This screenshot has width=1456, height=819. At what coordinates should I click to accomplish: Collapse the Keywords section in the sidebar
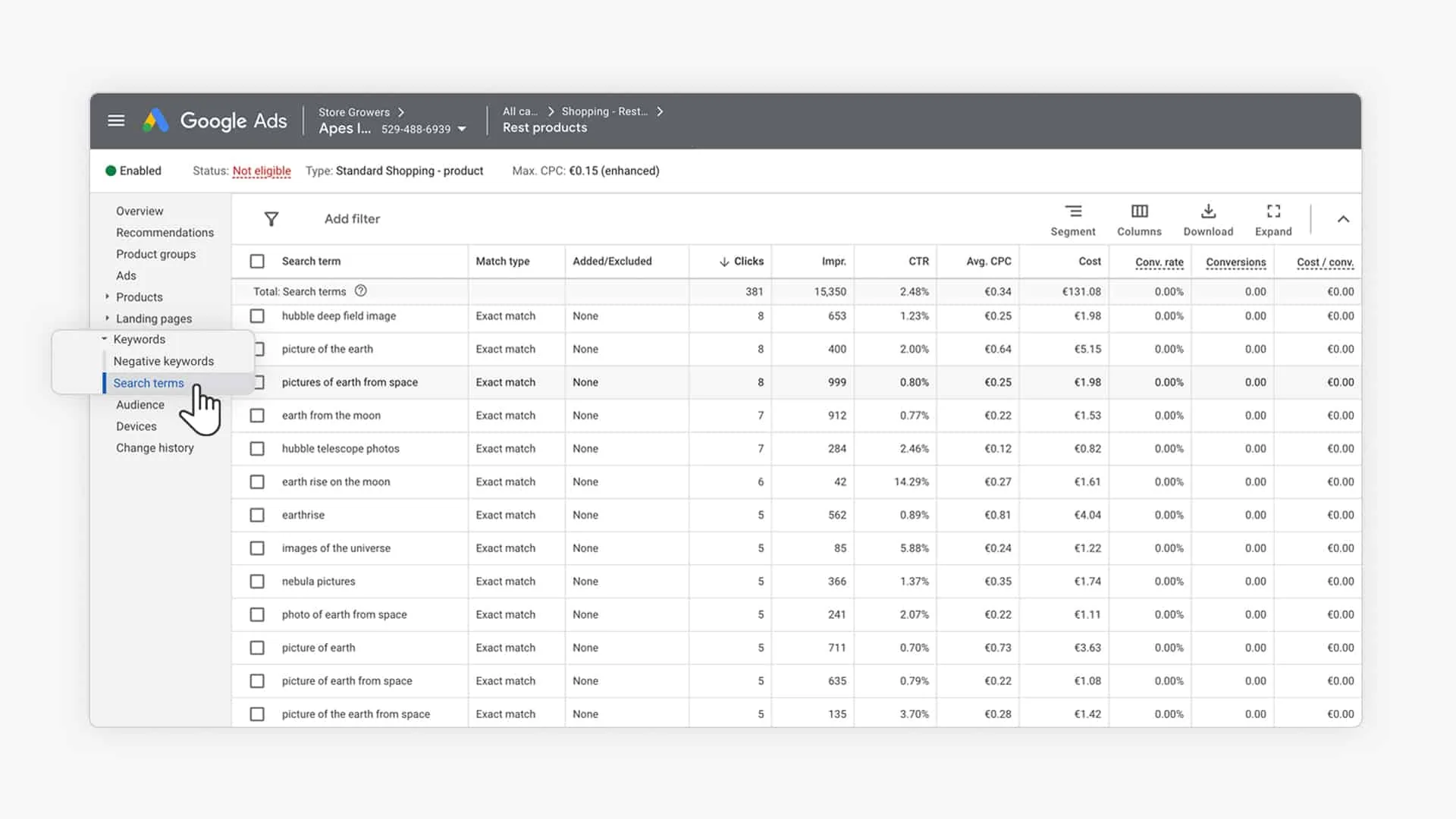(104, 339)
